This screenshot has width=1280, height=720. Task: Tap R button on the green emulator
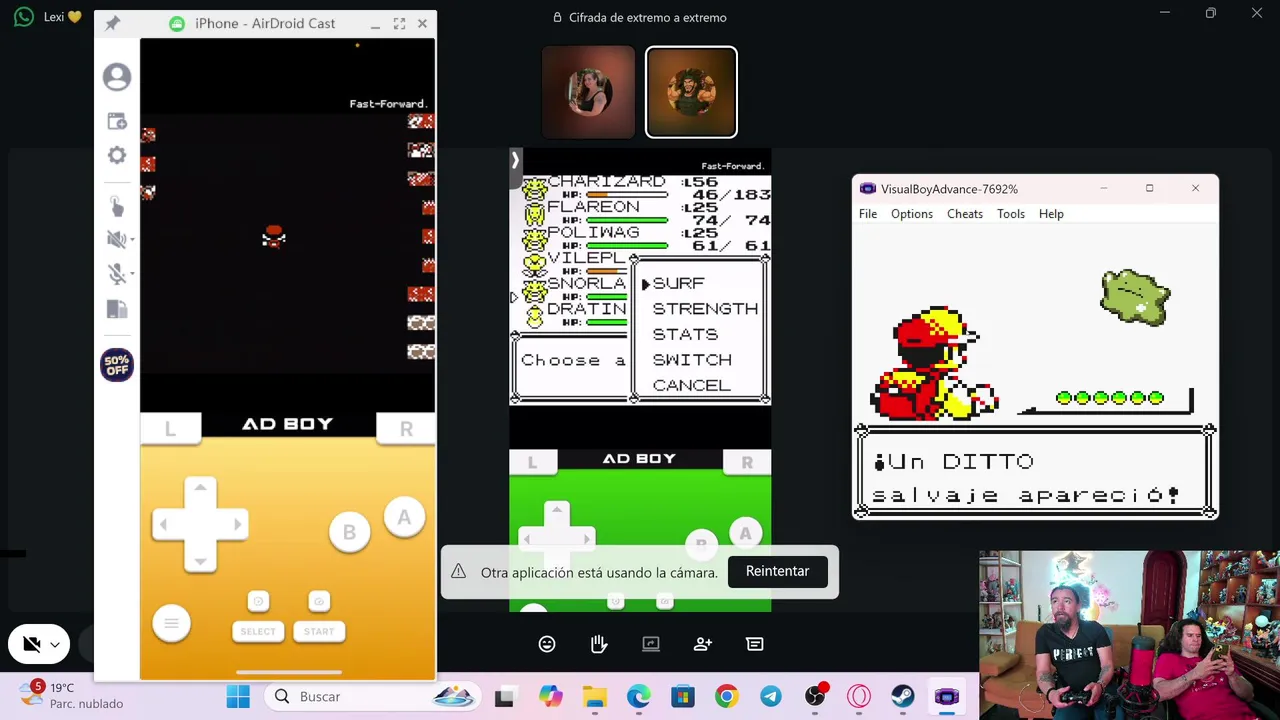[747, 462]
